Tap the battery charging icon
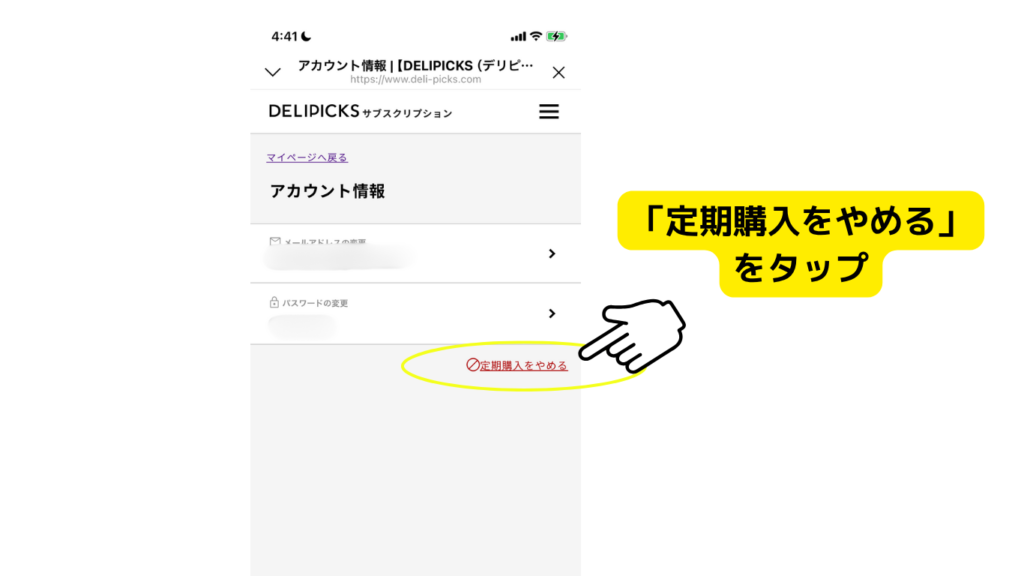The width and height of the screenshot is (1024, 576). (x=556, y=36)
